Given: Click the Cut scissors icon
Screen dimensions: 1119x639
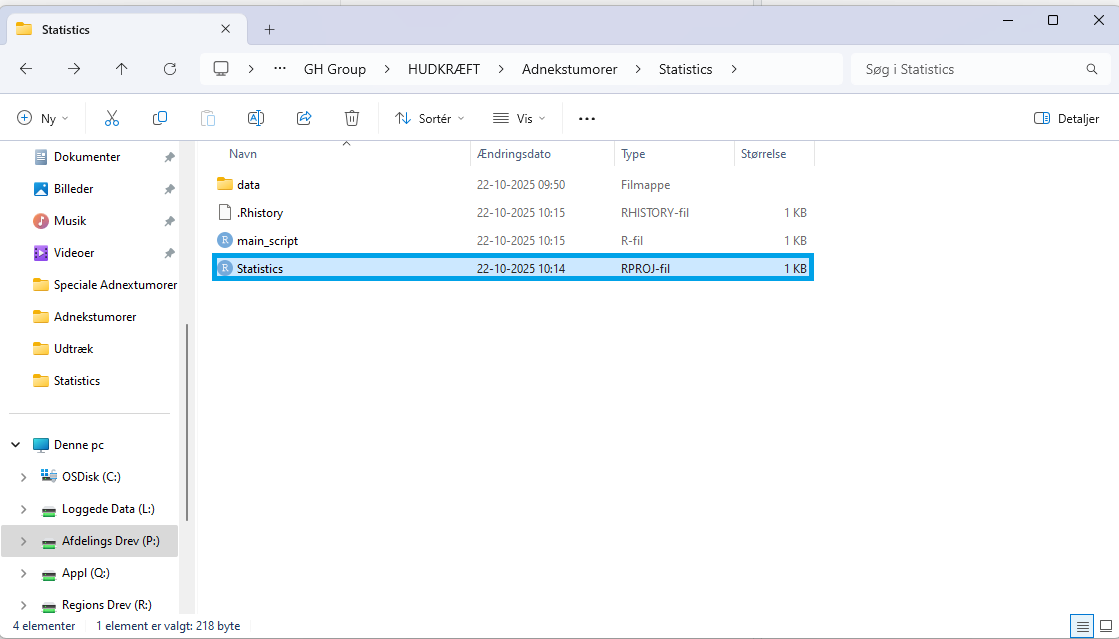Looking at the screenshot, I should (112, 118).
